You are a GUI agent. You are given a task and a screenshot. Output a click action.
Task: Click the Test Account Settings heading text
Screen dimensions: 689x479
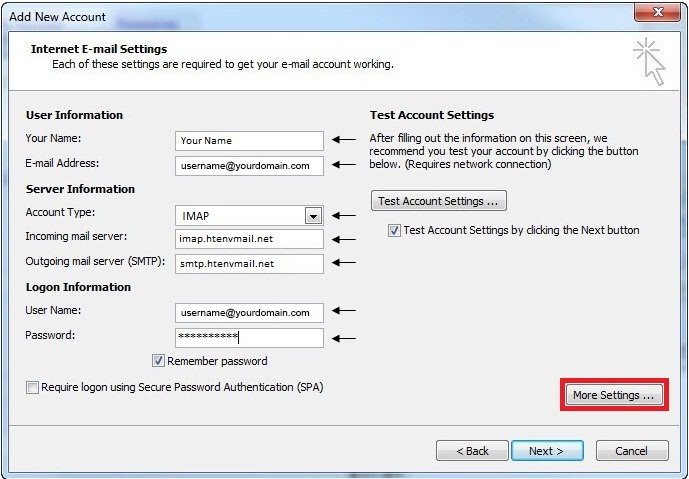(x=432, y=115)
